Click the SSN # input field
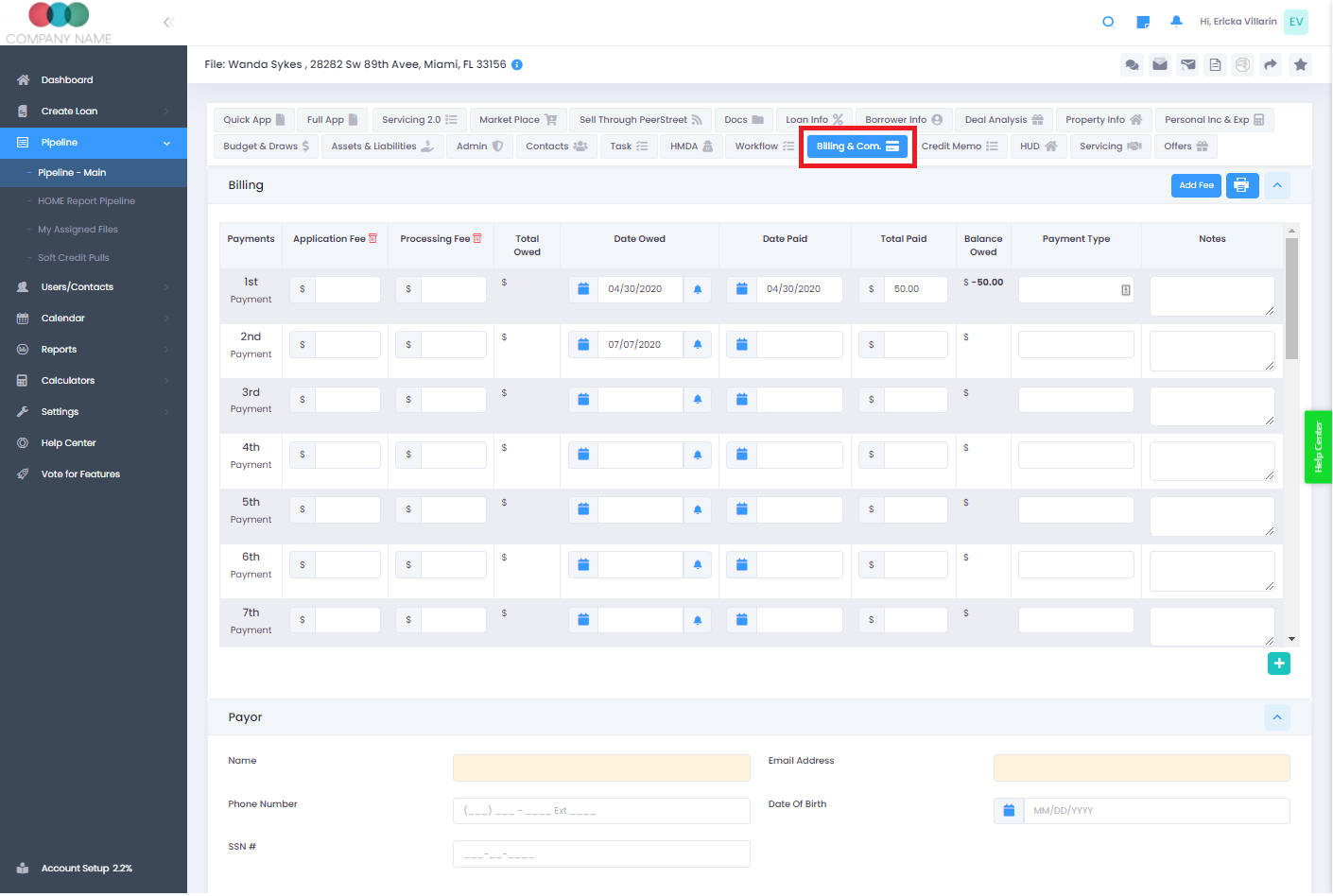 [x=601, y=853]
